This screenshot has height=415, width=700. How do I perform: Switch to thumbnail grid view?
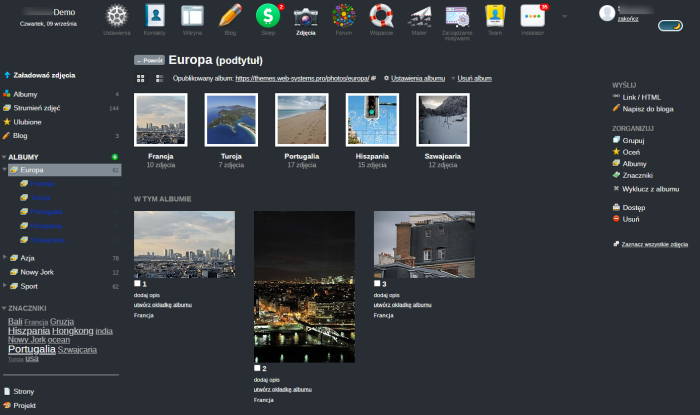tap(141, 77)
